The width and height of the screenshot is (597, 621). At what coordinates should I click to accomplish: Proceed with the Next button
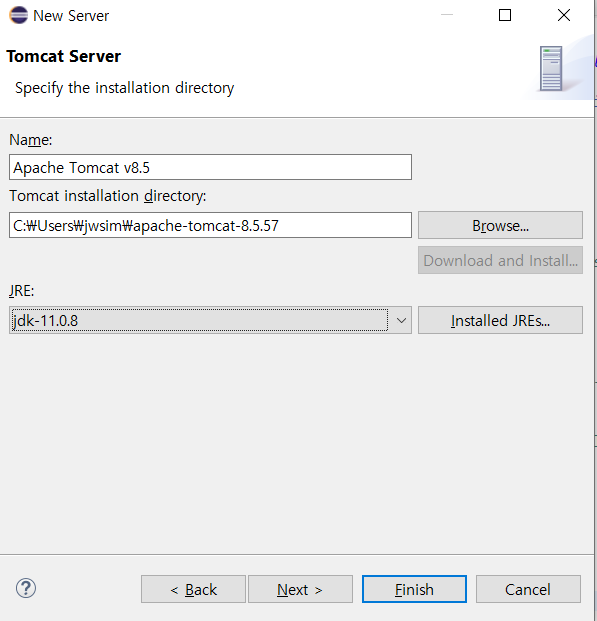point(300,589)
